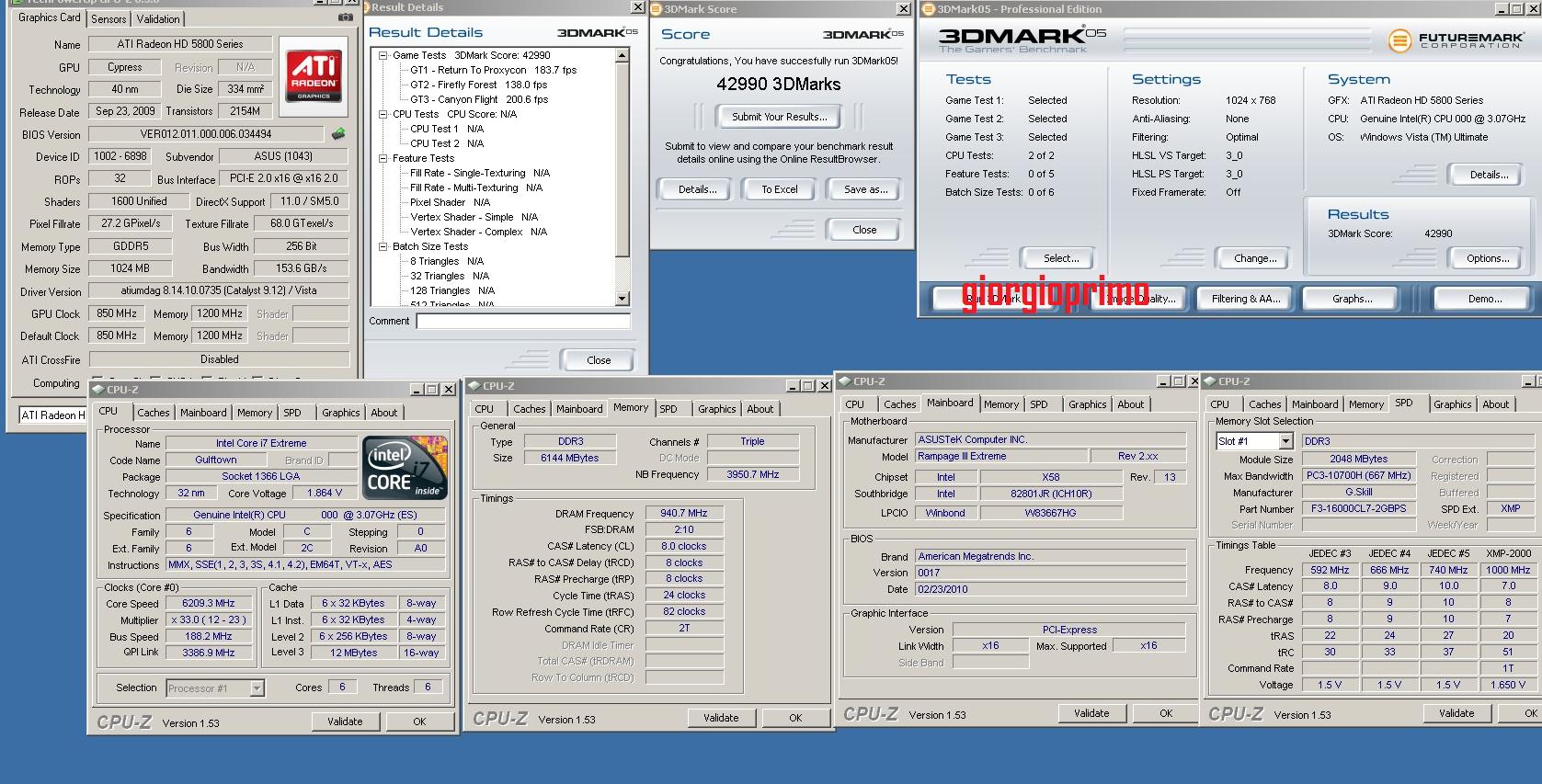Collapse the Batch Size Tests tree node
The height and width of the screenshot is (784, 1542).
pos(383,246)
